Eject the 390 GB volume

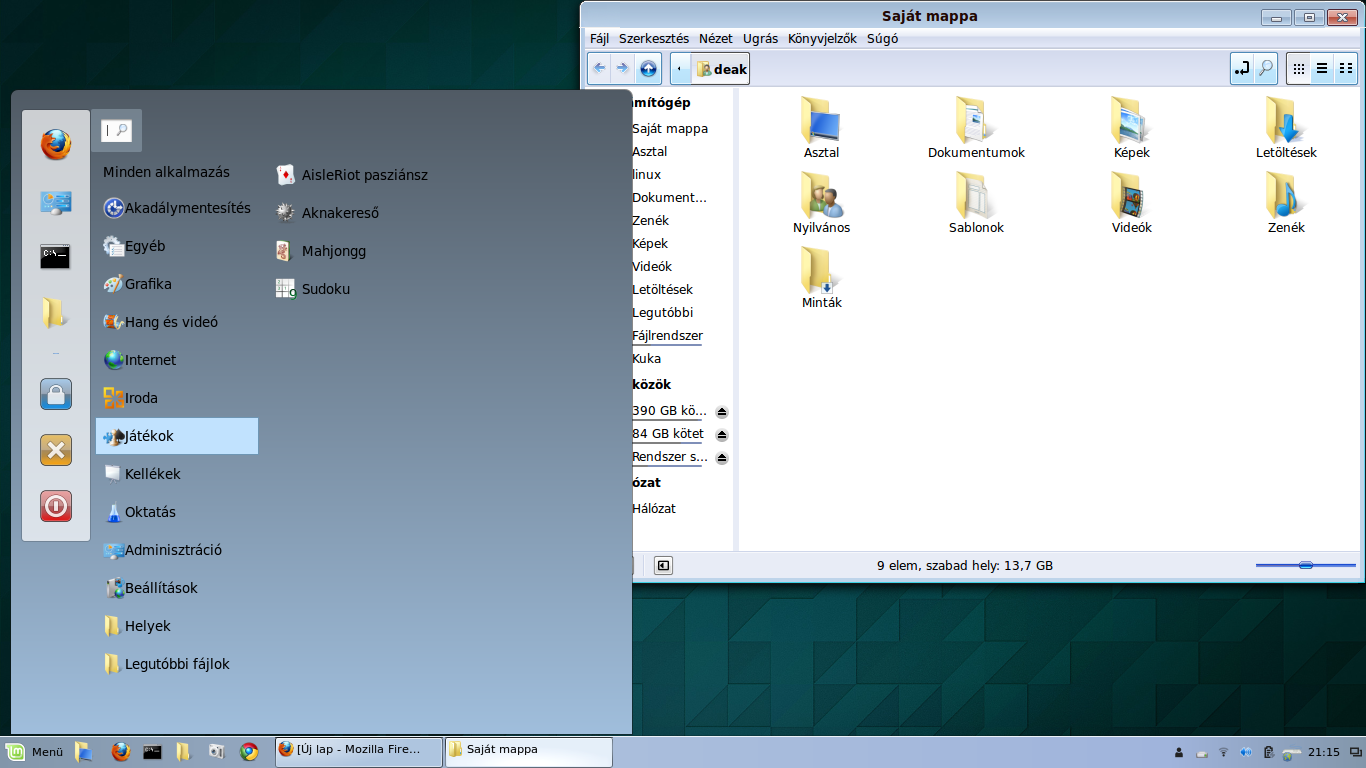click(x=722, y=412)
